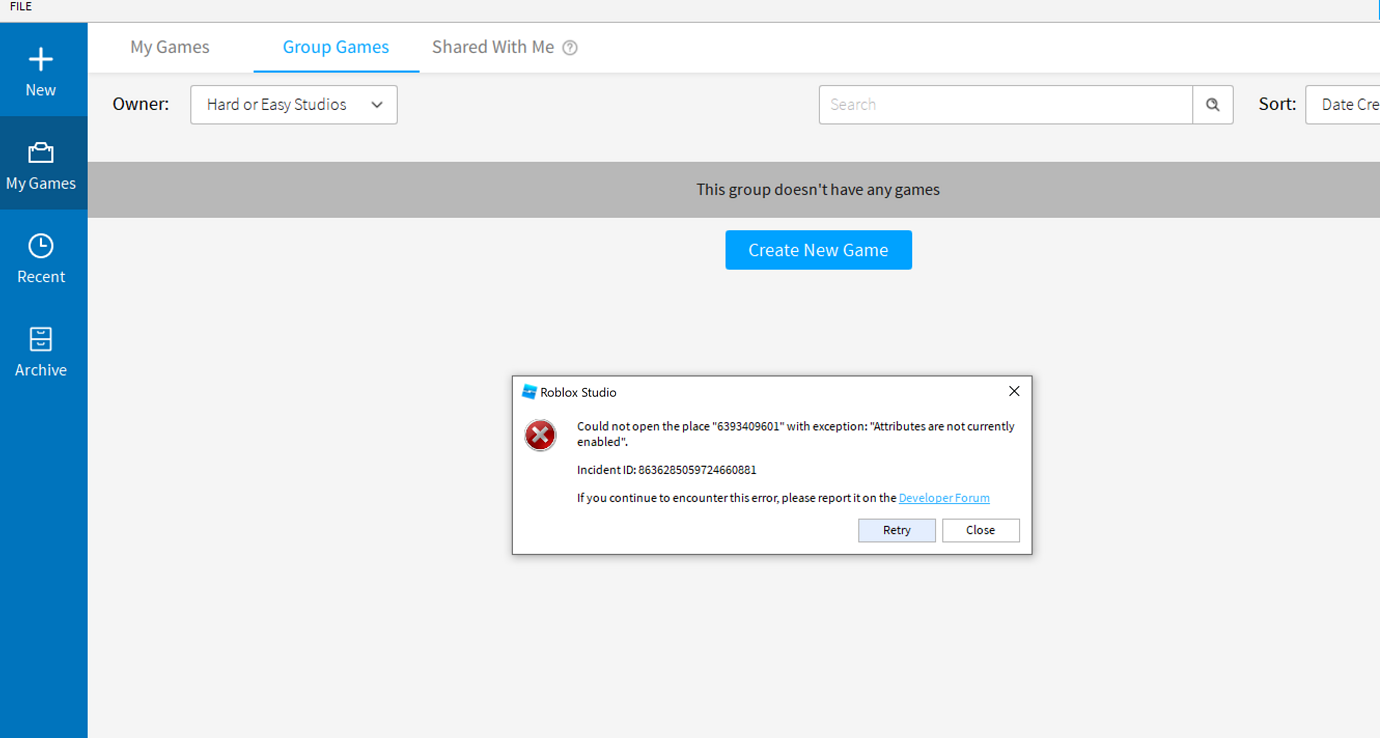Open the Archive sidebar item

click(x=41, y=350)
